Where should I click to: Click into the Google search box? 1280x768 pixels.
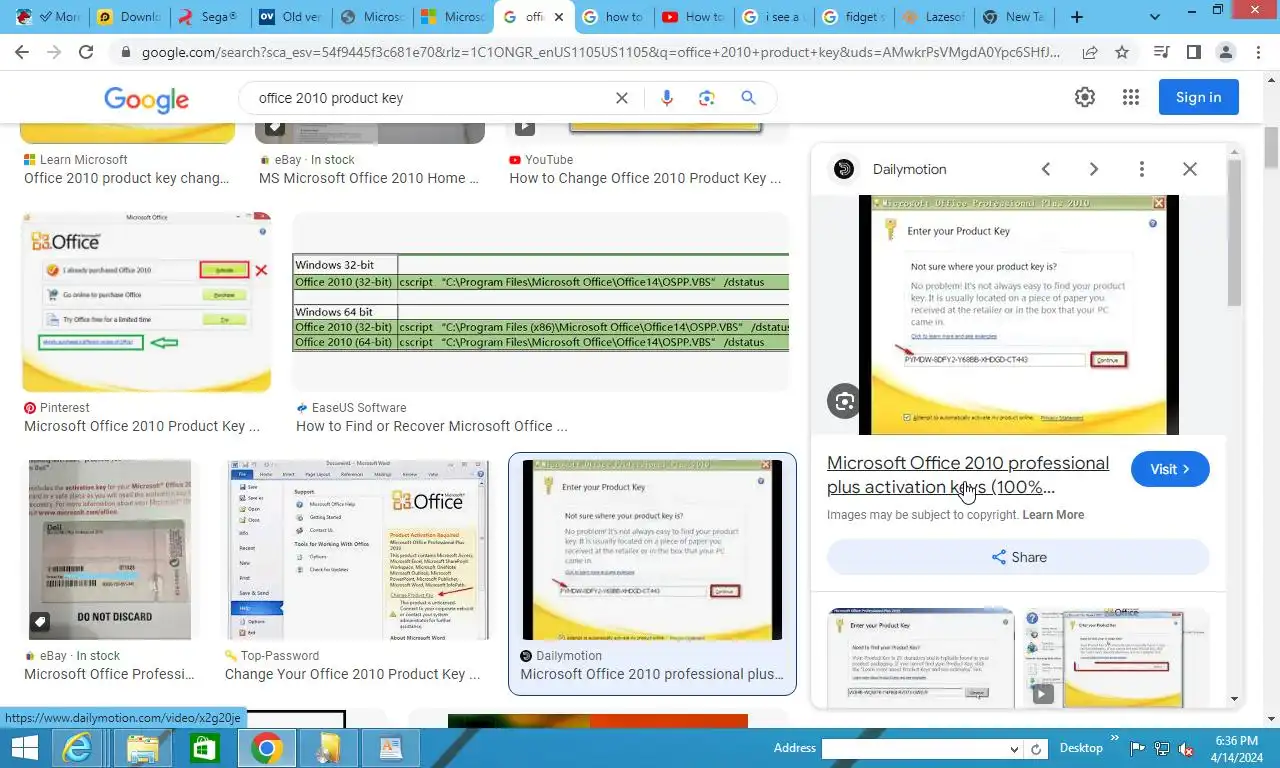pos(430,98)
